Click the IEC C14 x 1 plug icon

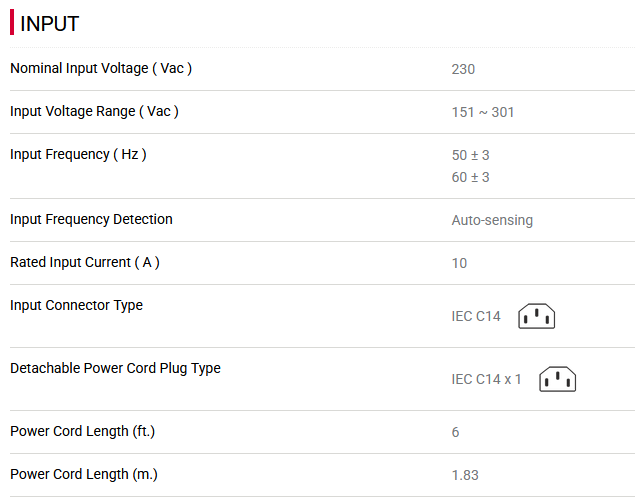[x=557, y=379]
